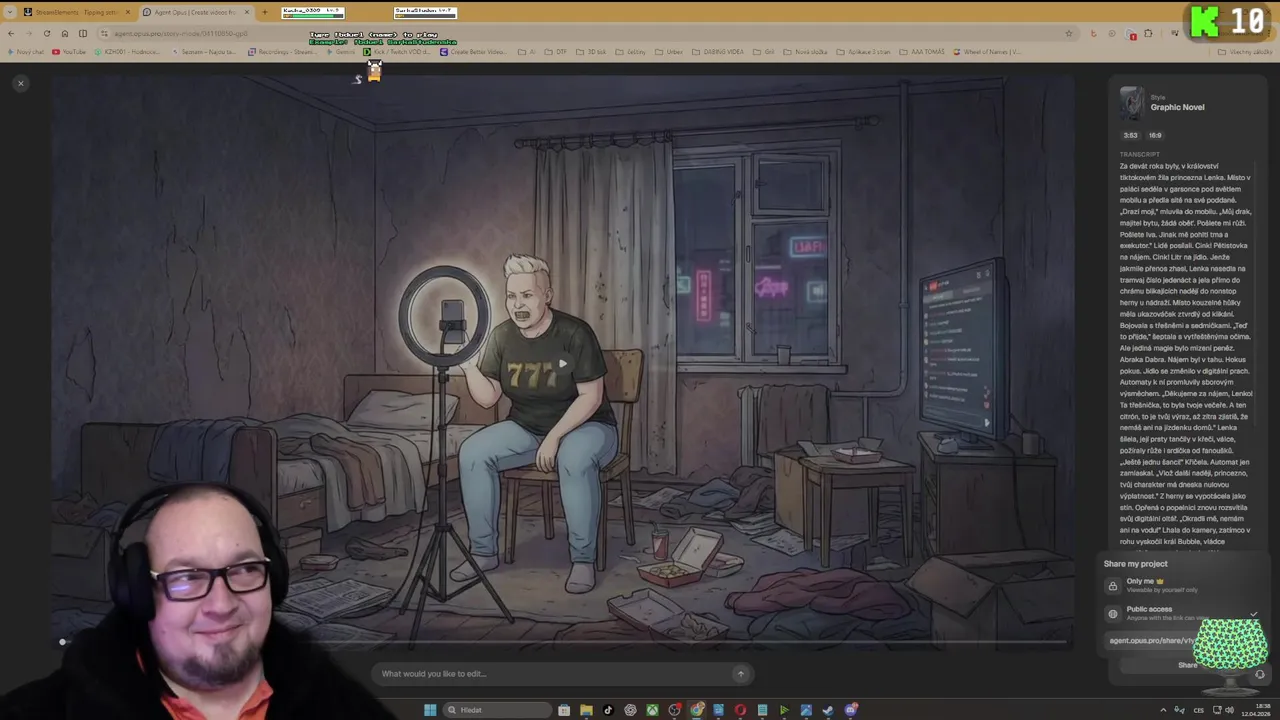This screenshot has width=1280, height=720.
Task: Open the volume control in system tray
Action: click(x=1229, y=710)
